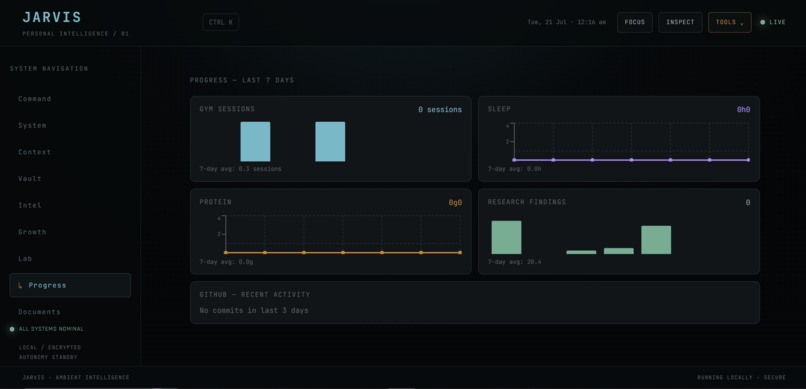Click '7-day avg: 20.4' text
The width and height of the screenshot is (806, 389).
(x=514, y=262)
